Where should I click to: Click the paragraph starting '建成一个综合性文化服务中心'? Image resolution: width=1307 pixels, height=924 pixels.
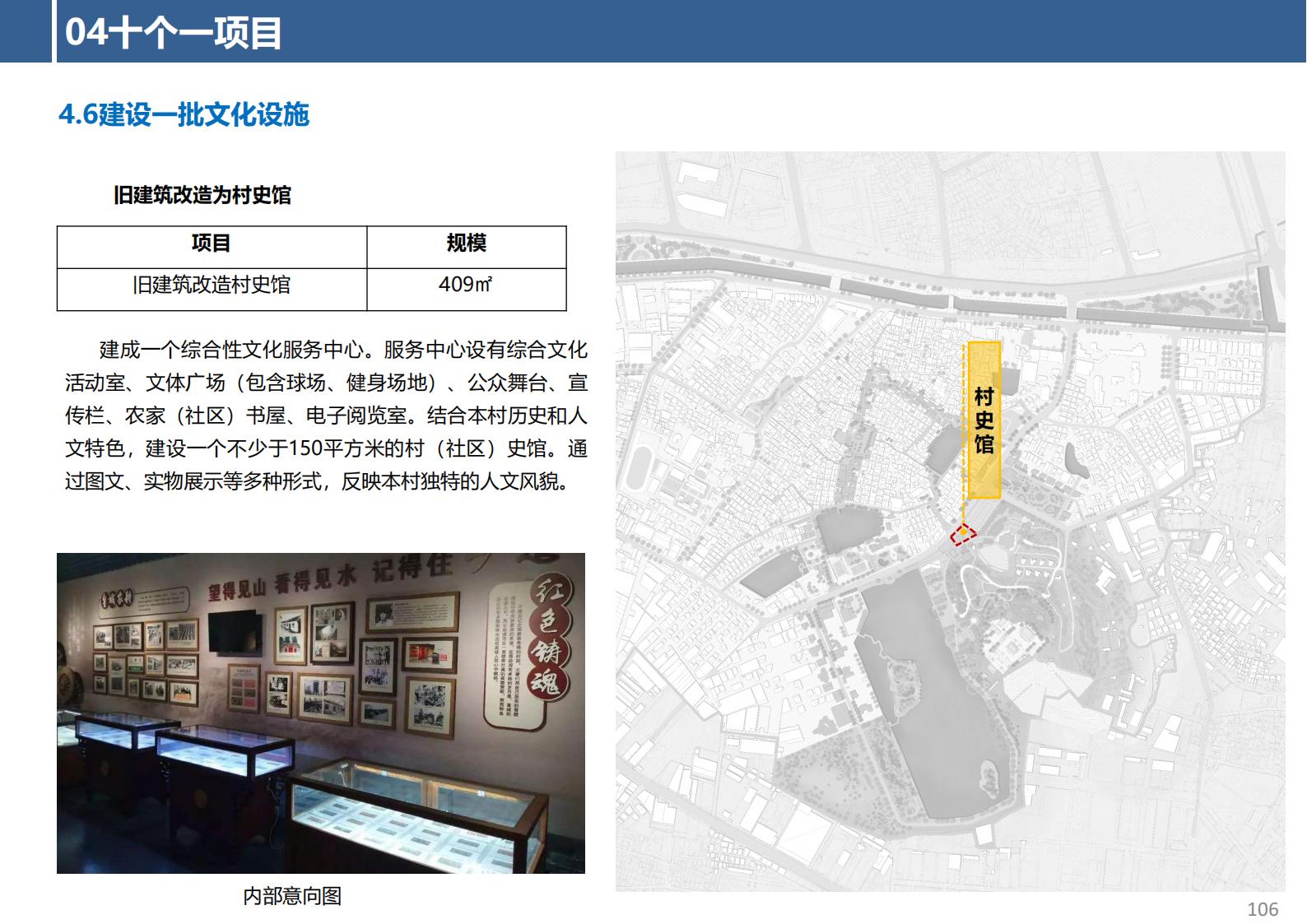(x=326, y=416)
